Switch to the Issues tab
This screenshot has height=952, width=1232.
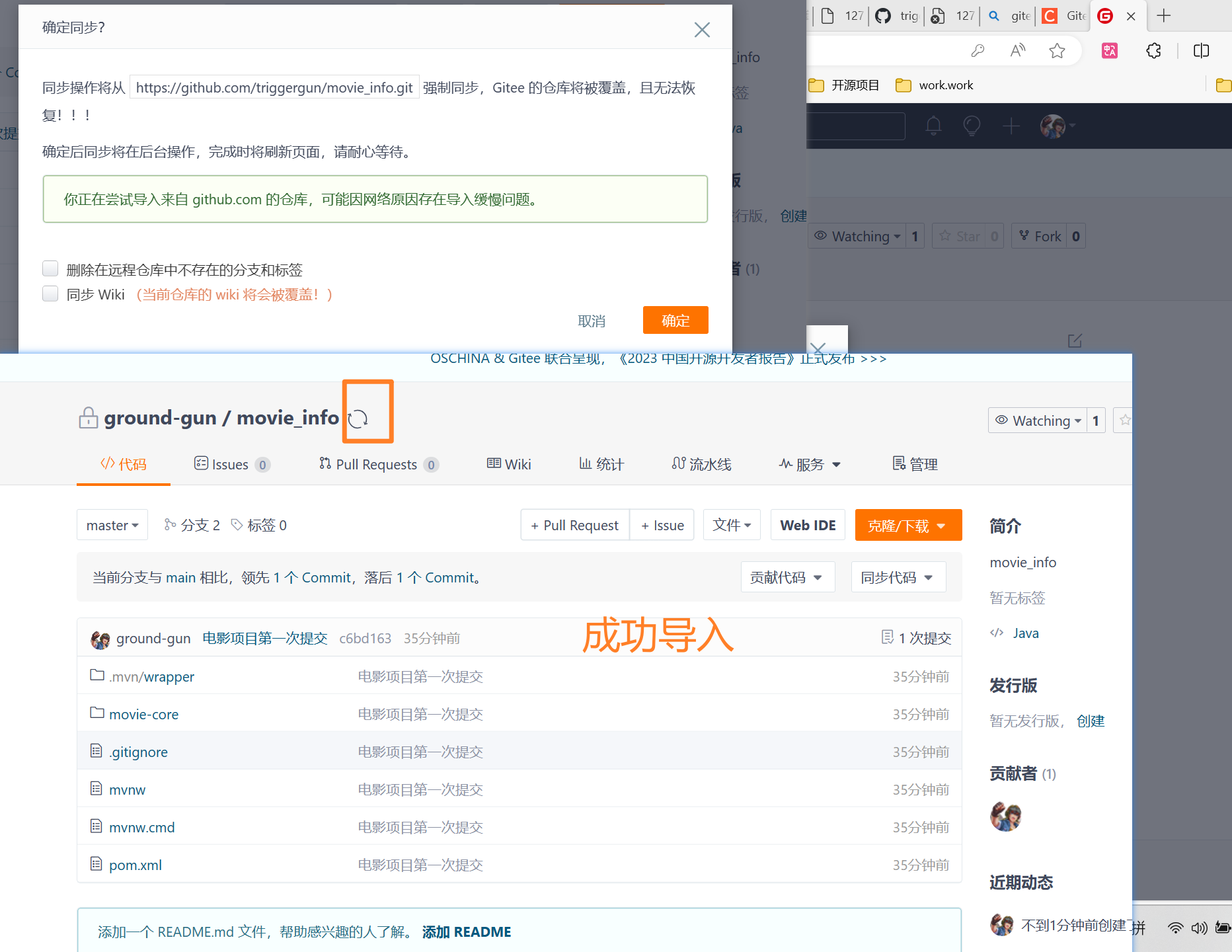click(231, 464)
